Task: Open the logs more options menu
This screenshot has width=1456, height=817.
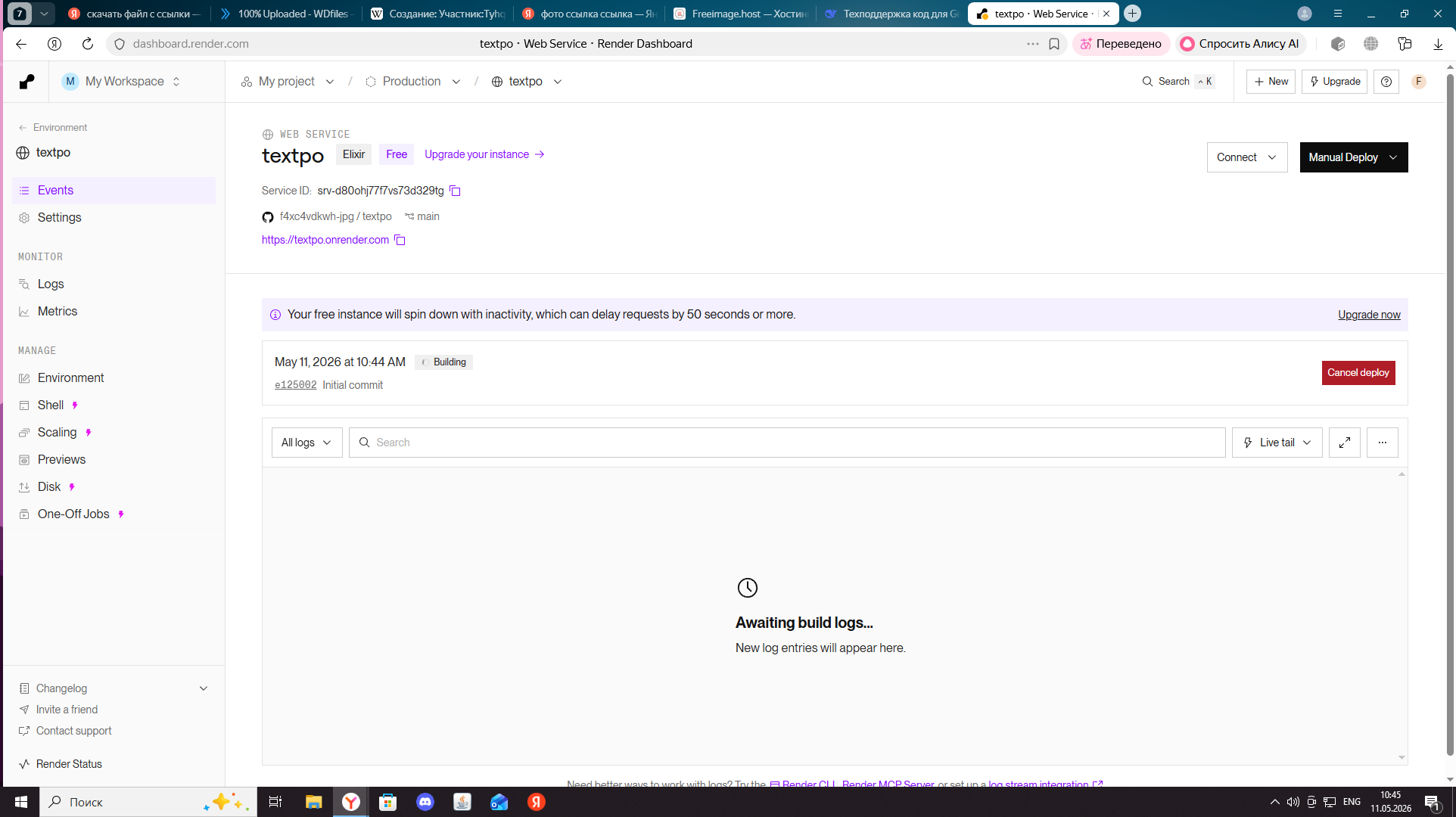Action: coord(1383,443)
